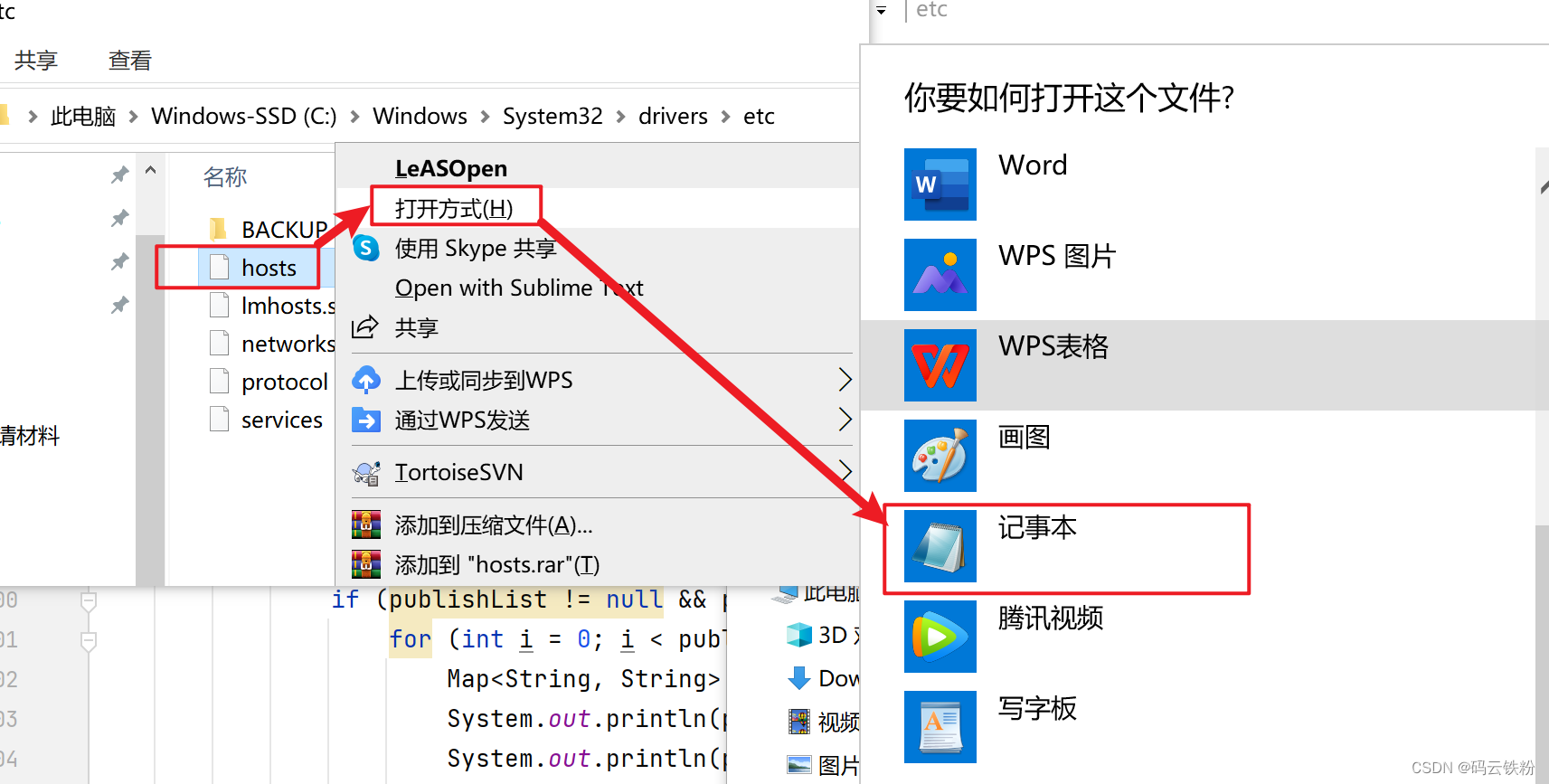Expand 通过WPS发送 submenu arrow

click(845, 420)
